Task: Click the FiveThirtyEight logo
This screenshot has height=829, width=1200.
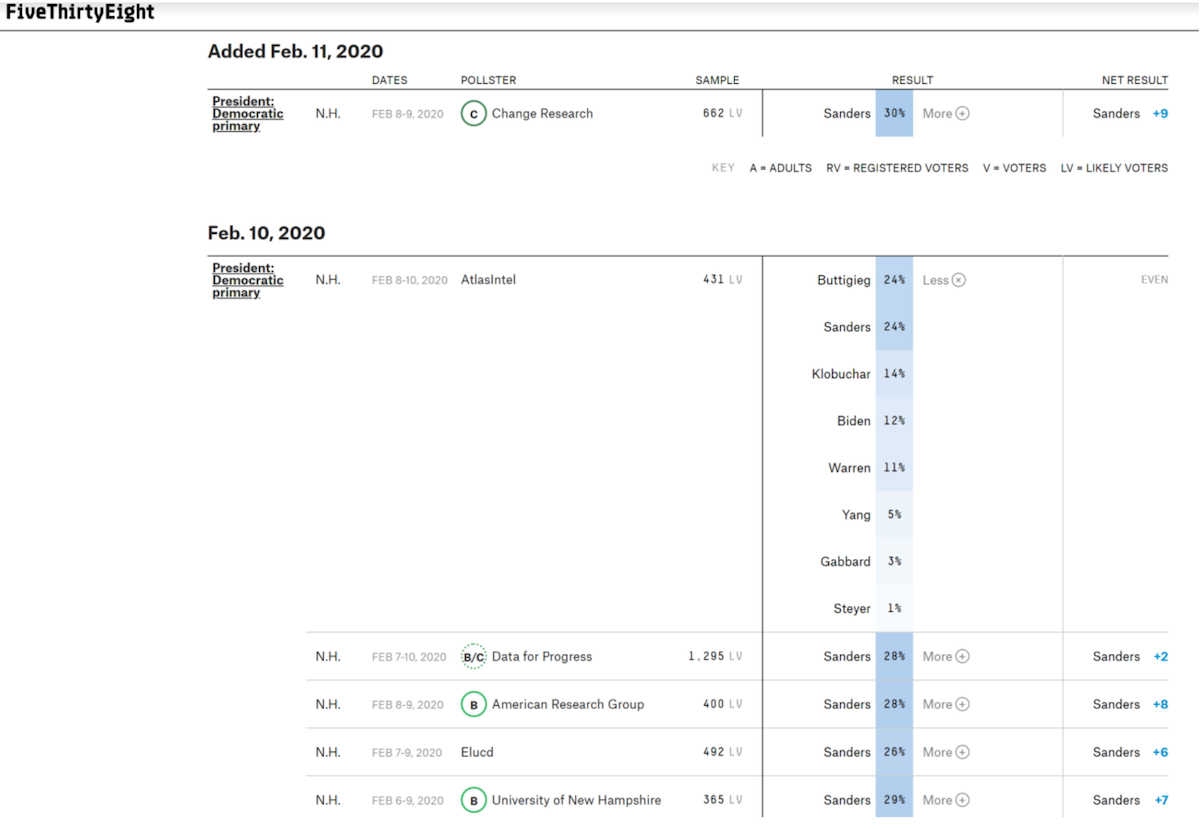Action: (80, 13)
